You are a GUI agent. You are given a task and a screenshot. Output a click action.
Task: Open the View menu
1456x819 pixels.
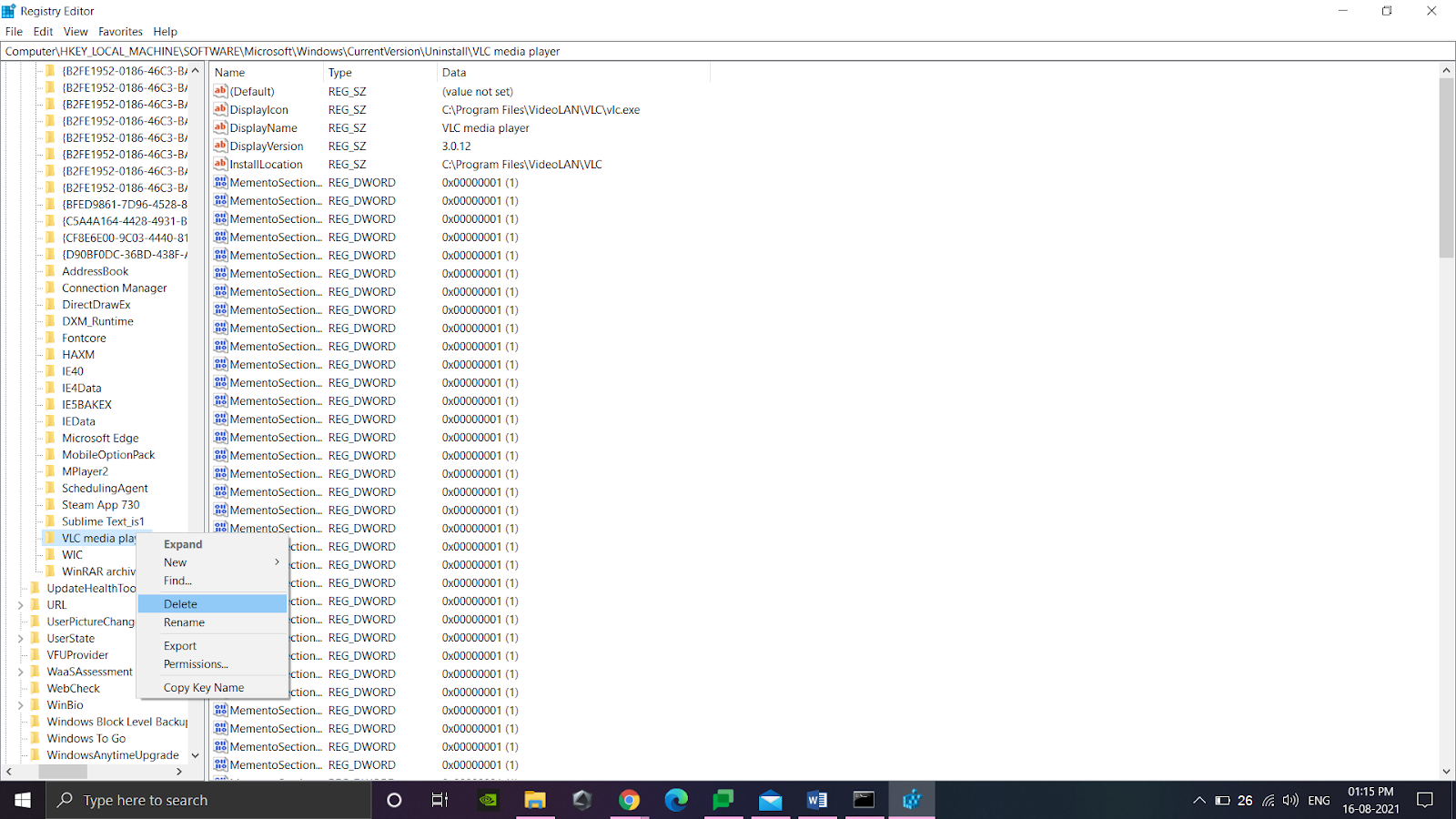point(75,31)
